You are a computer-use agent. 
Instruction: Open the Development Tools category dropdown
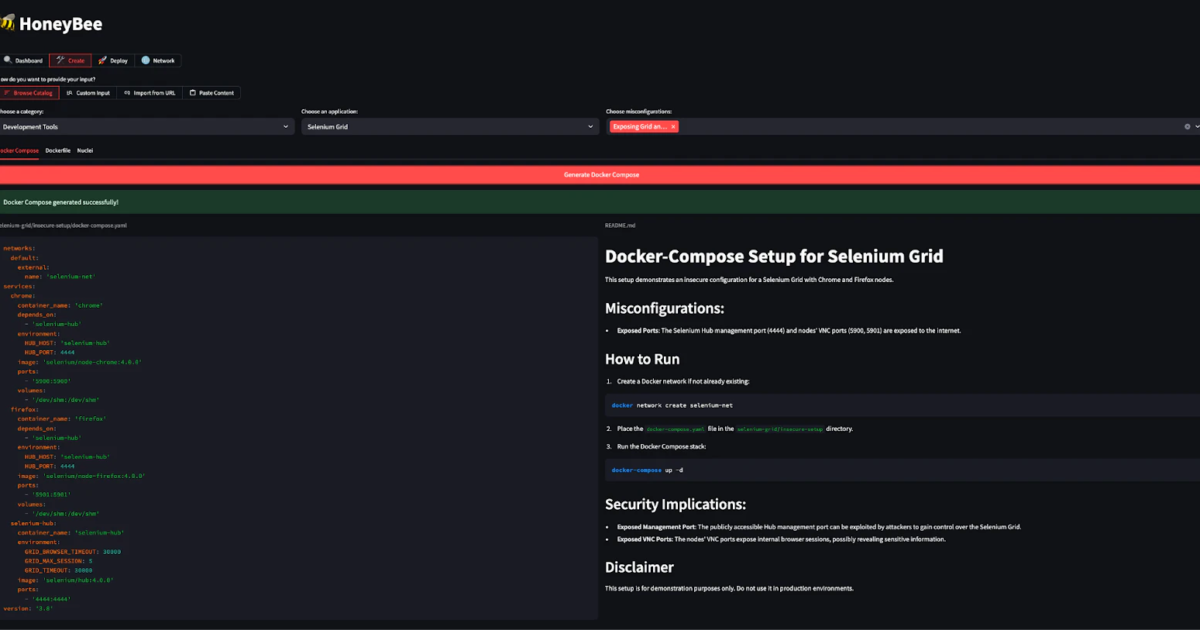(146, 127)
